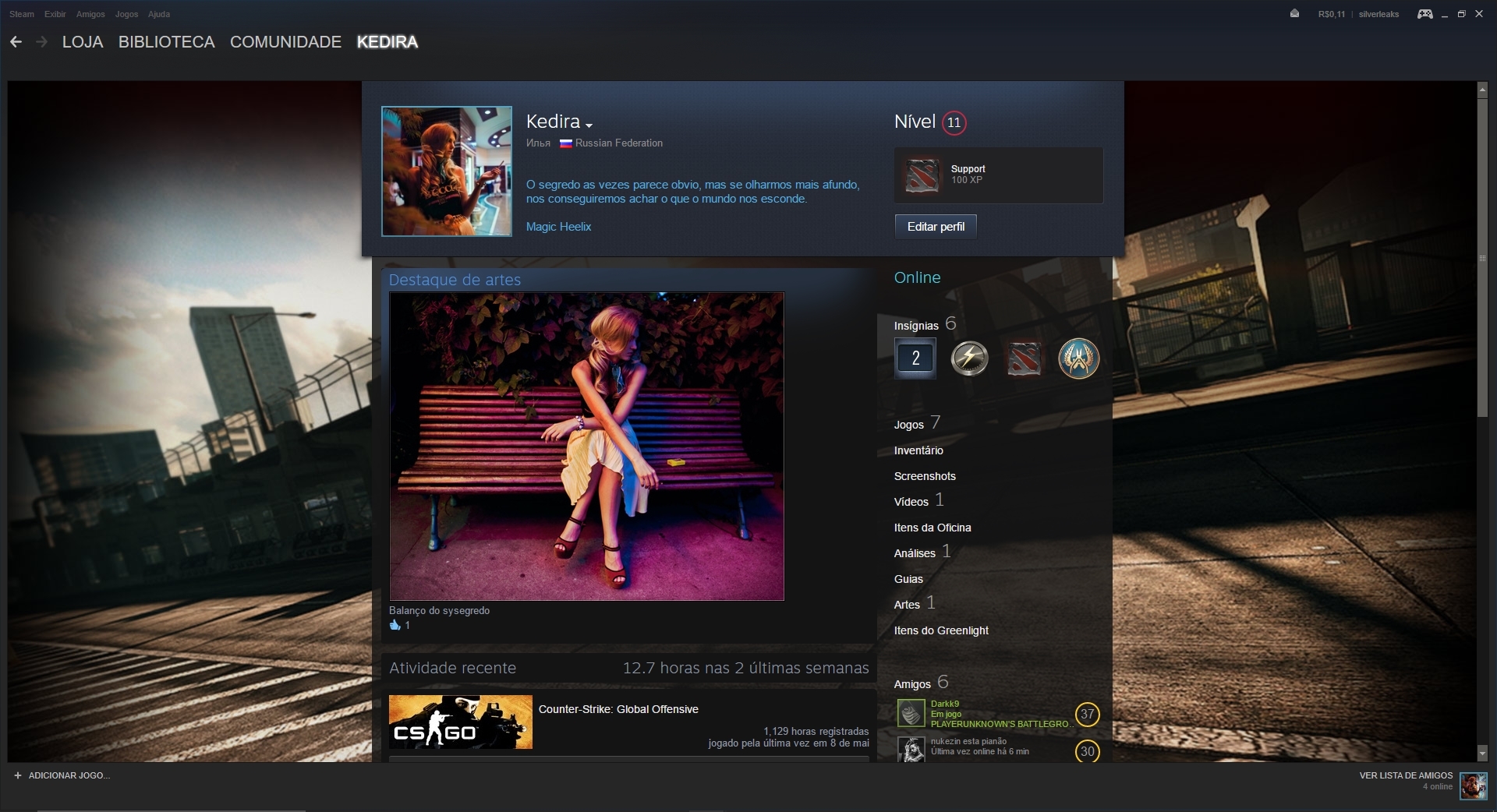Open the CS:GO coin badge
This screenshot has width=1497, height=812.
[x=1078, y=358]
